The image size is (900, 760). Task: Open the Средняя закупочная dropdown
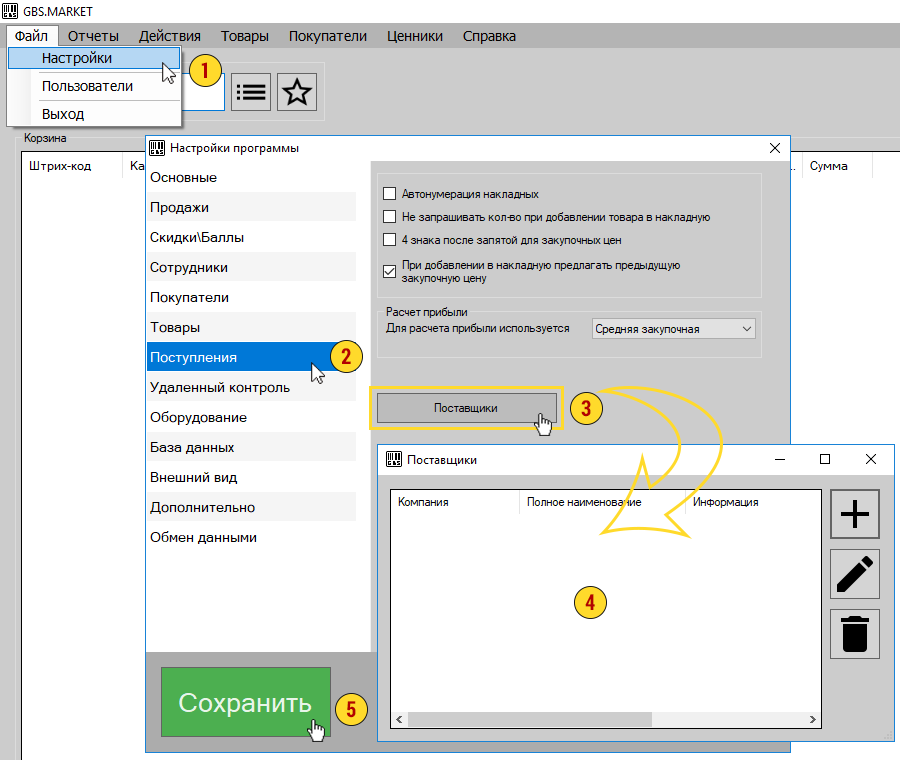pyautogui.click(x=673, y=329)
